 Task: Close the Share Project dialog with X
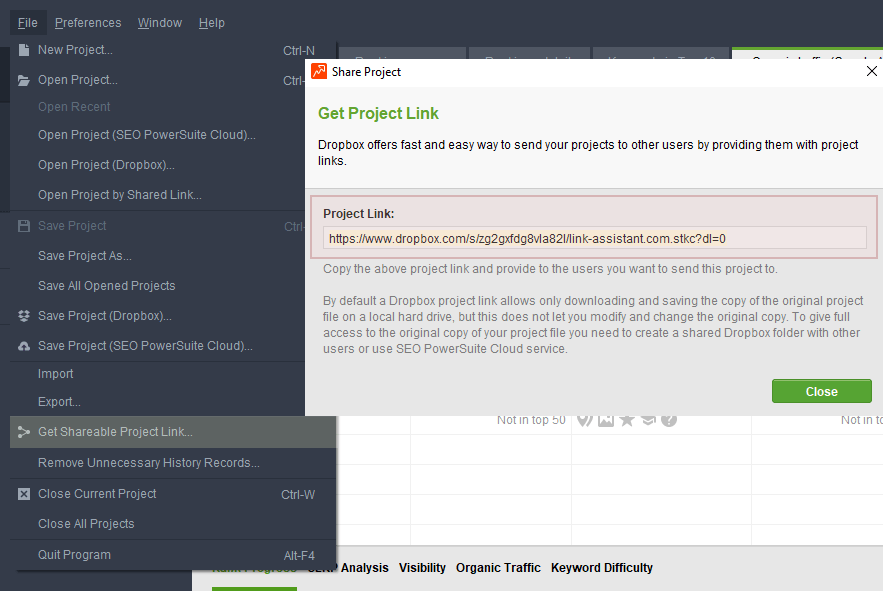(x=872, y=72)
